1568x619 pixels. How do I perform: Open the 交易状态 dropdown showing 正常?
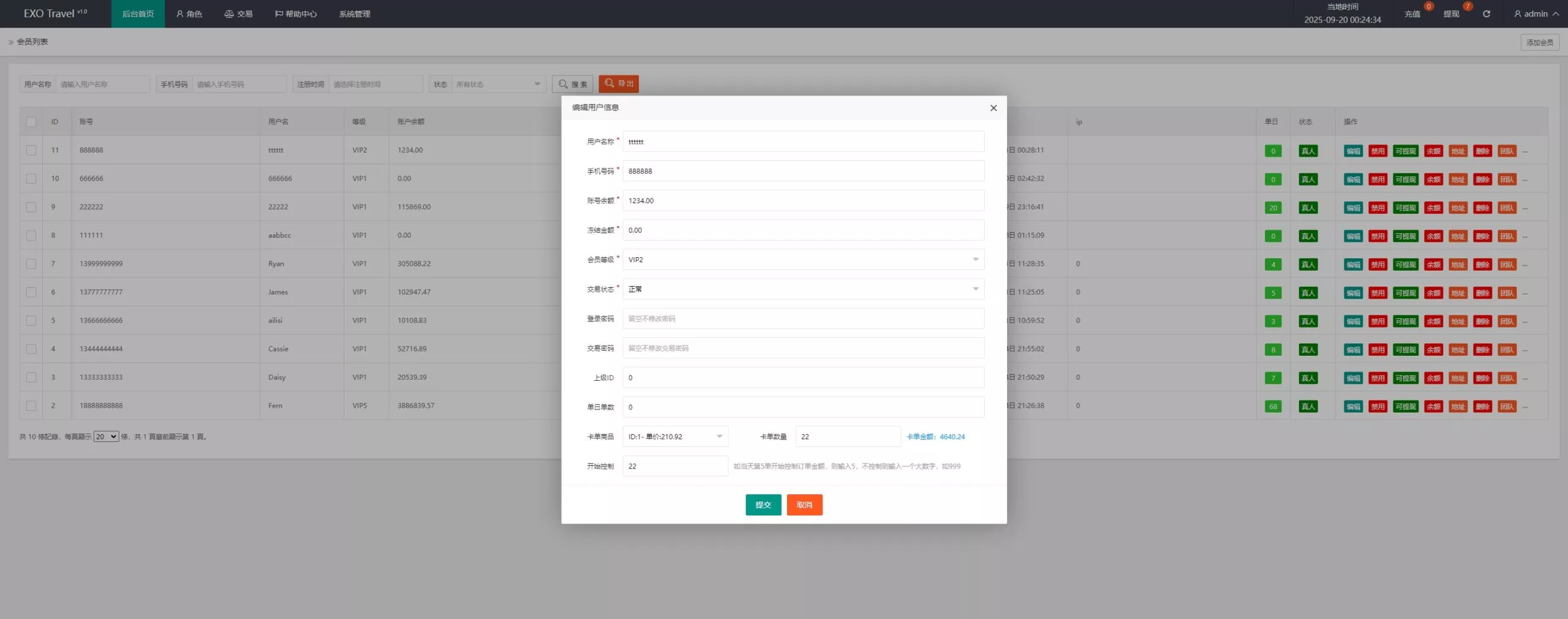pyautogui.click(x=803, y=289)
